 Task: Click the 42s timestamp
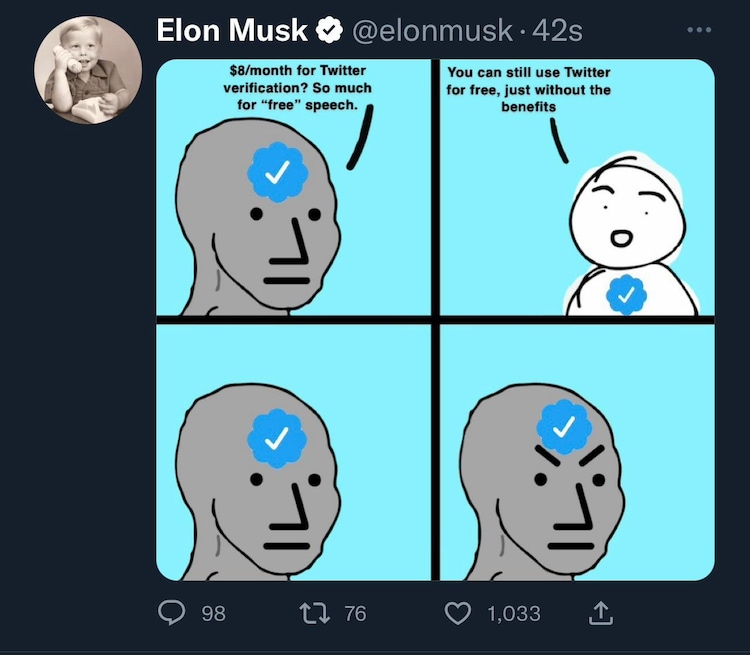tap(558, 31)
